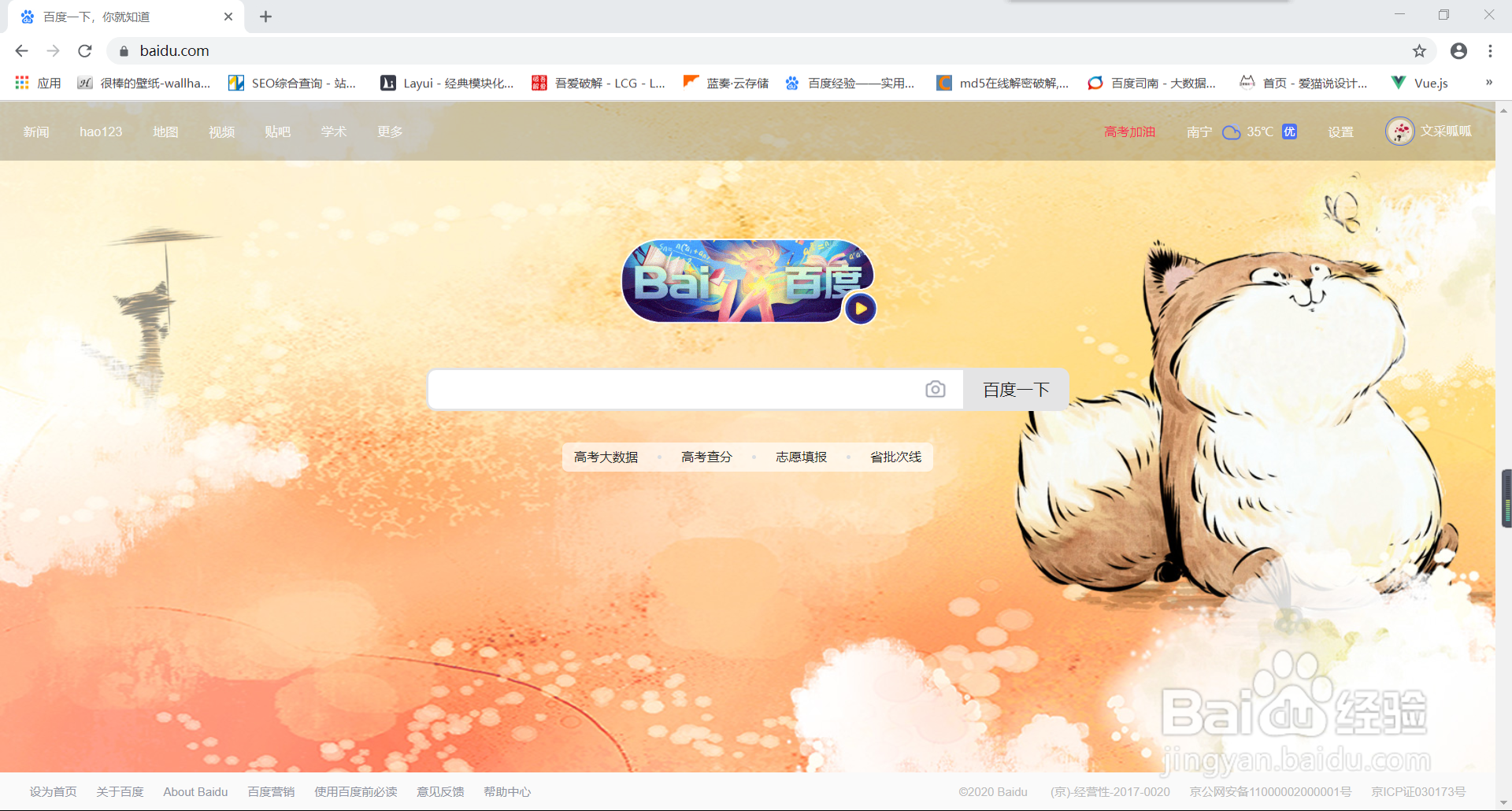The image size is (1512, 811).
Task: Open 省批次线 suggestion
Action: coord(895,457)
